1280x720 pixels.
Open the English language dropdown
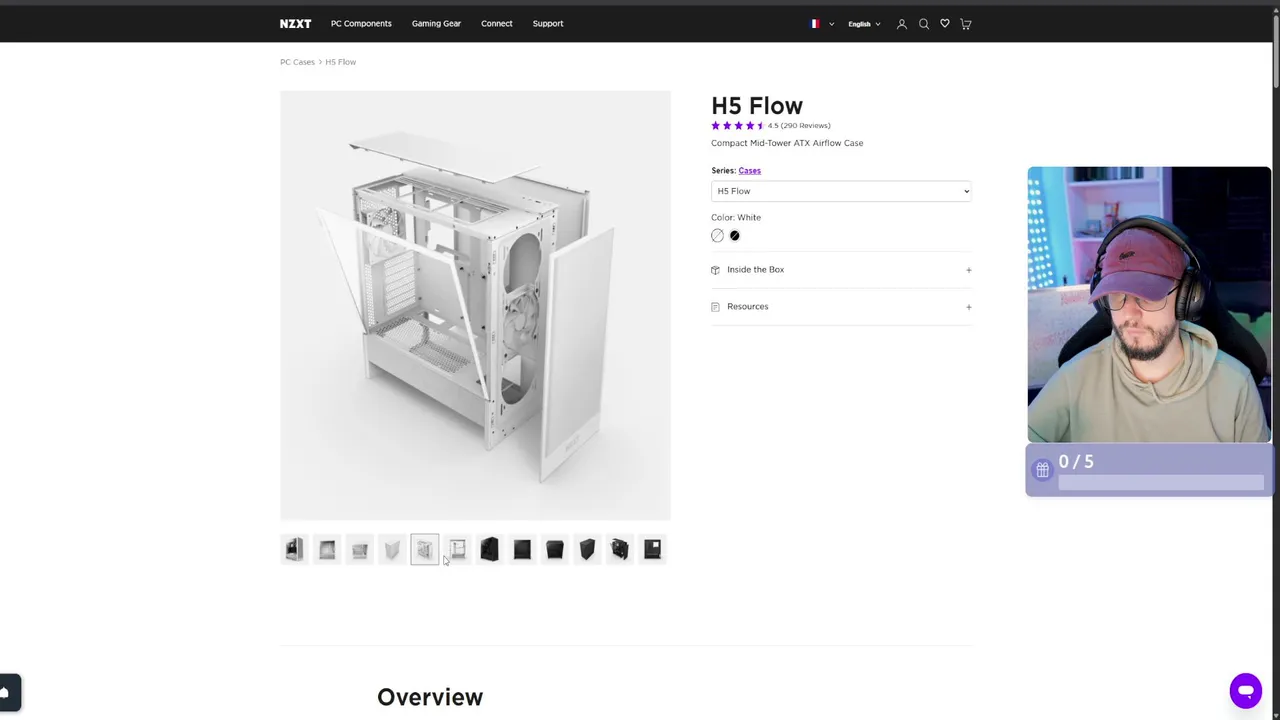pyautogui.click(x=864, y=24)
